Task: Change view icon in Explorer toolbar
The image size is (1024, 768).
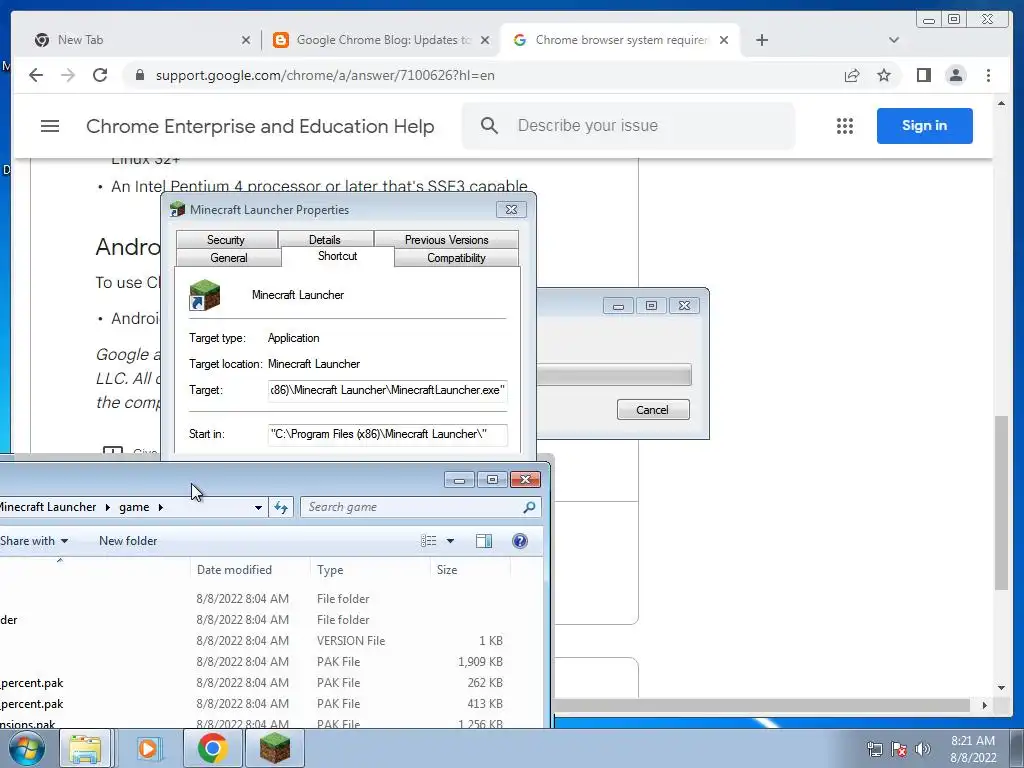Action: pyautogui.click(x=428, y=541)
